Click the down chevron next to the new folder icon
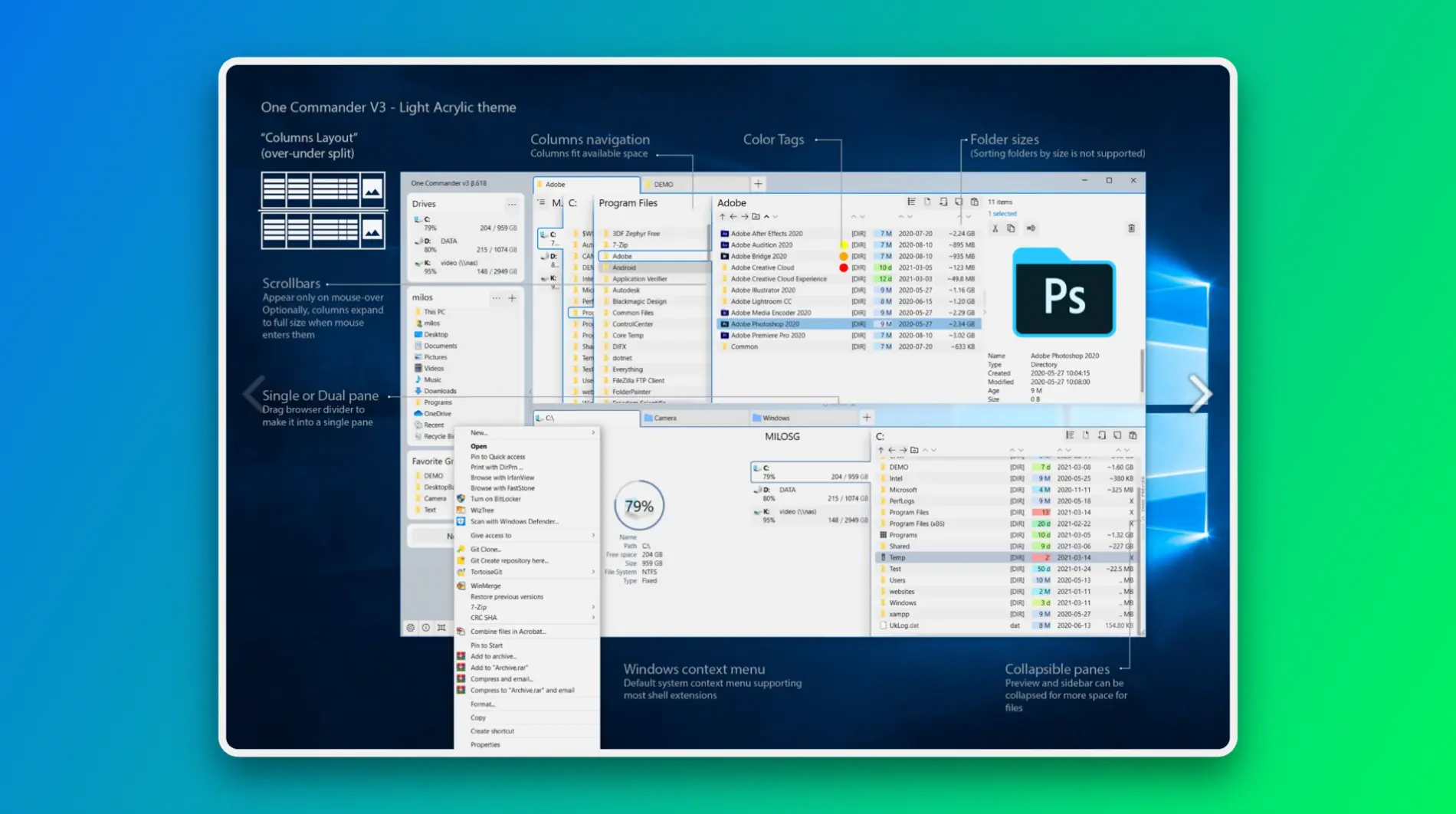 pos(776,217)
